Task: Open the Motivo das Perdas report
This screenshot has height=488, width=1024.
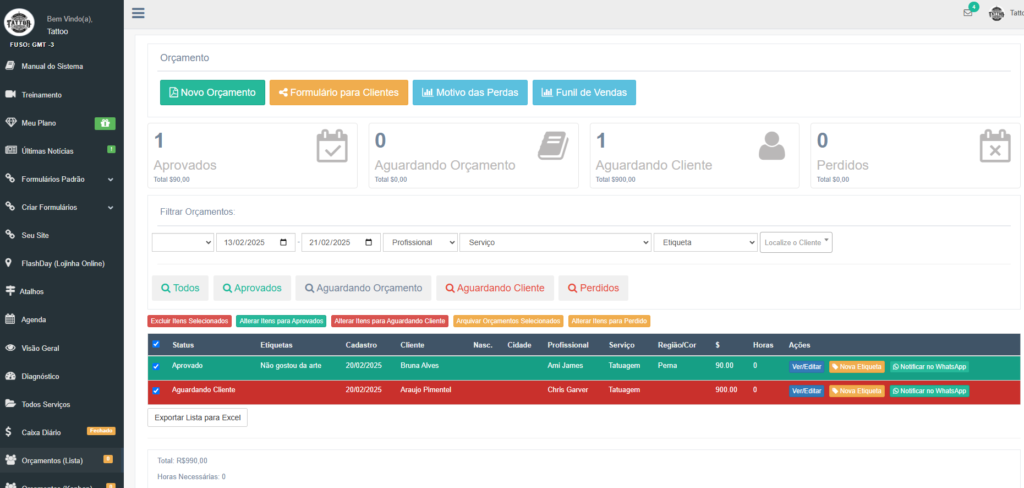Action: (x=470, y=93)
